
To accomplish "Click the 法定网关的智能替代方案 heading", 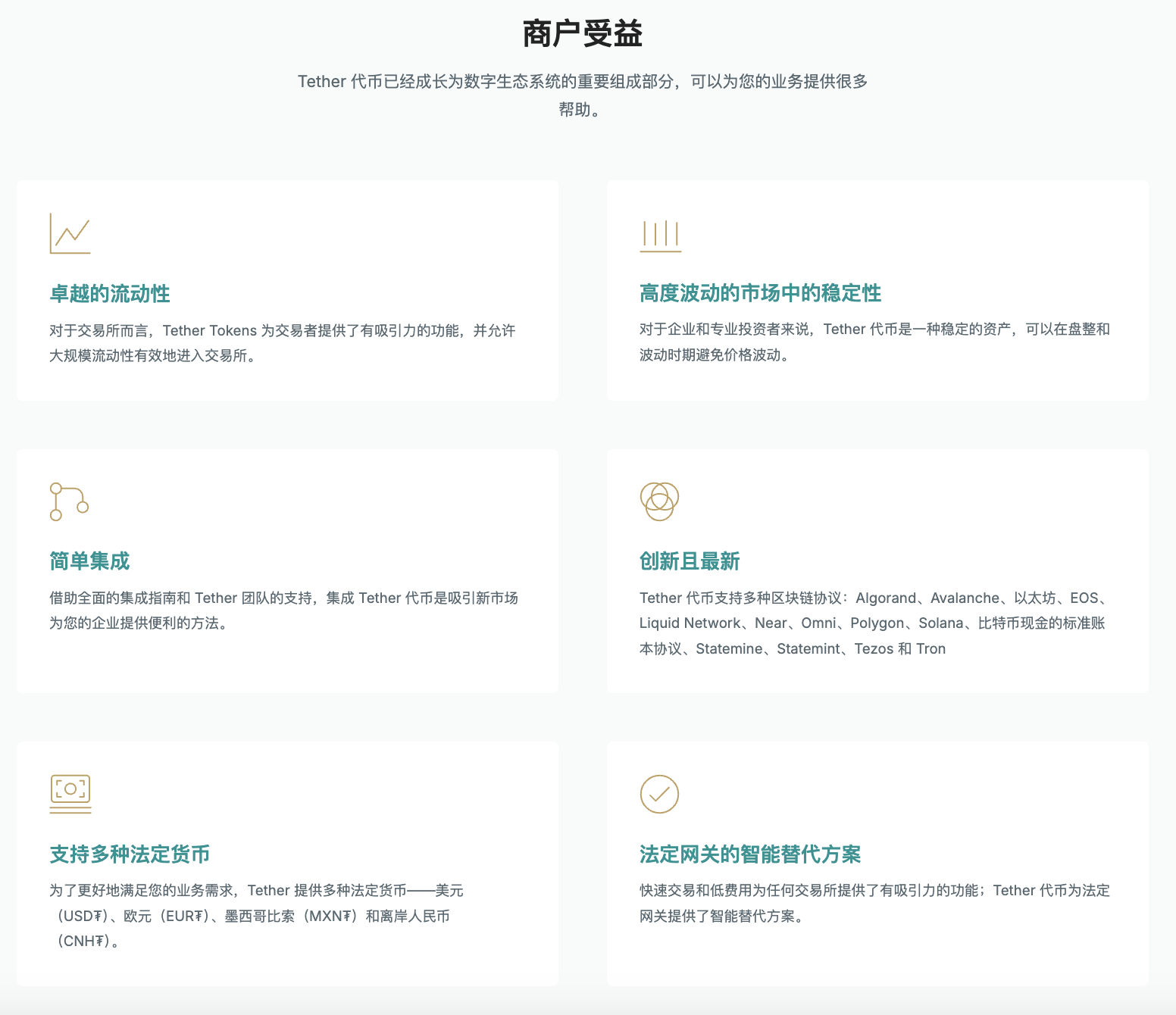I will (x=750, y=854).
